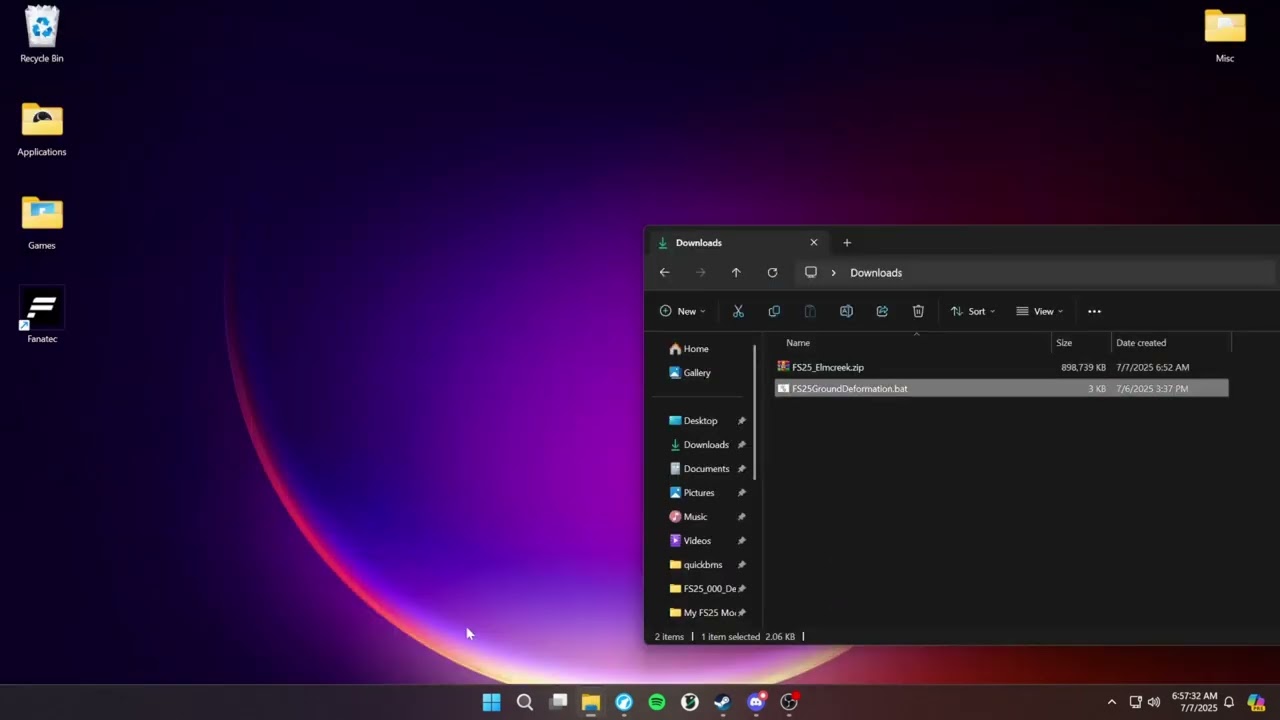
Task: Click Downloads in the address bar breadcrumb
Action: tap(876, 272)
